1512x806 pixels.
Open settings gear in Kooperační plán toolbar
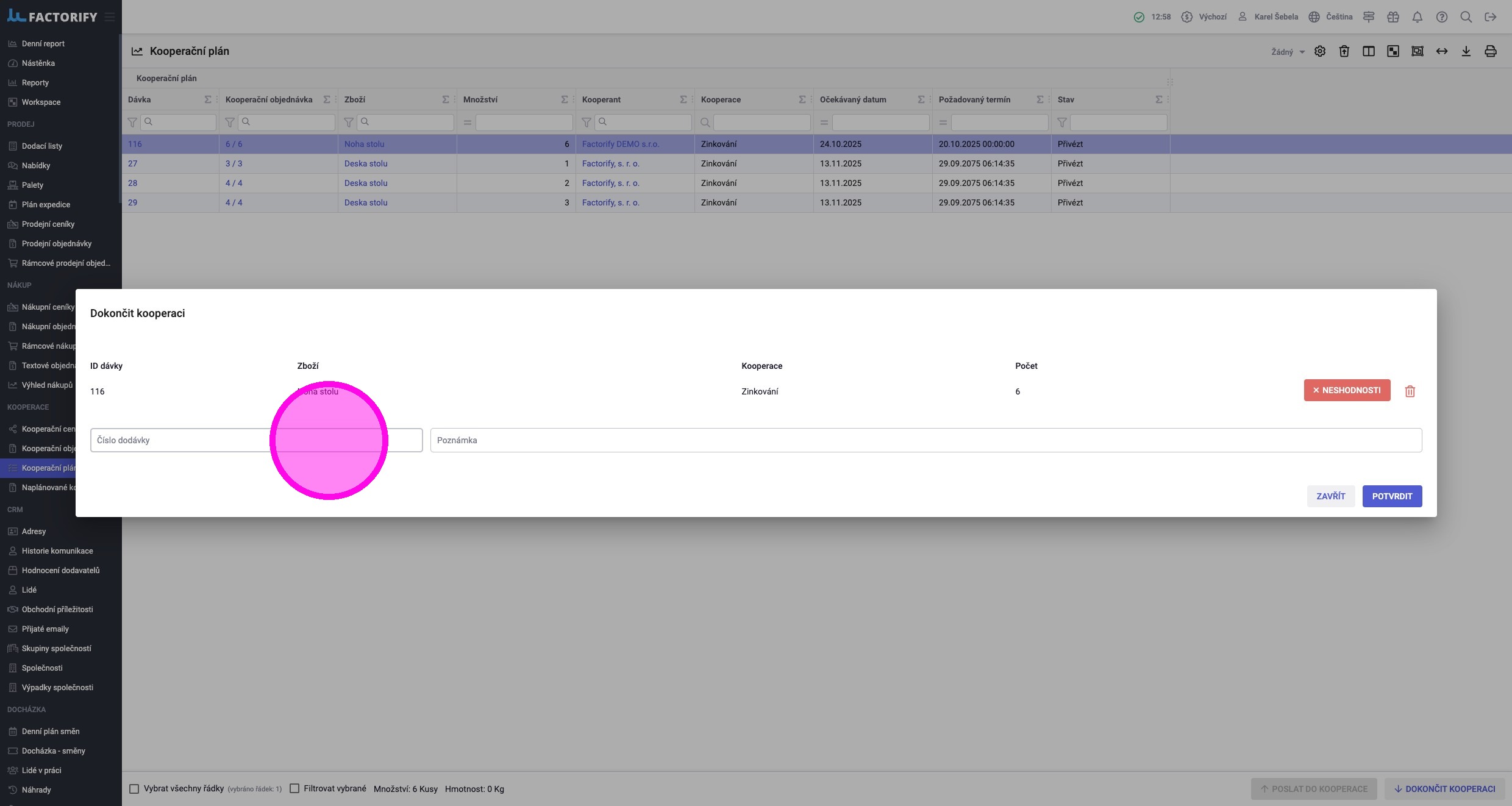[x=1320, y=51]
